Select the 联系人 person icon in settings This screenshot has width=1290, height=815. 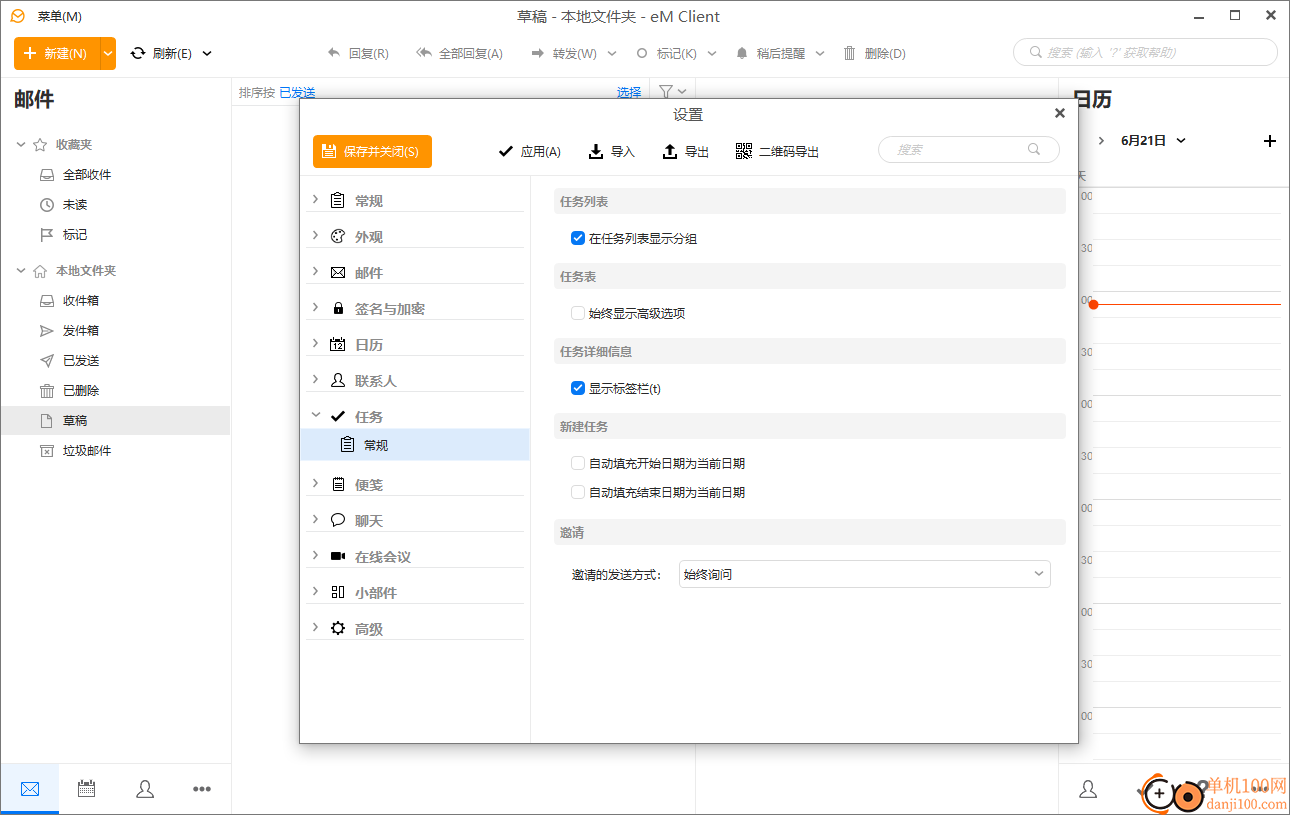(338, 380)
